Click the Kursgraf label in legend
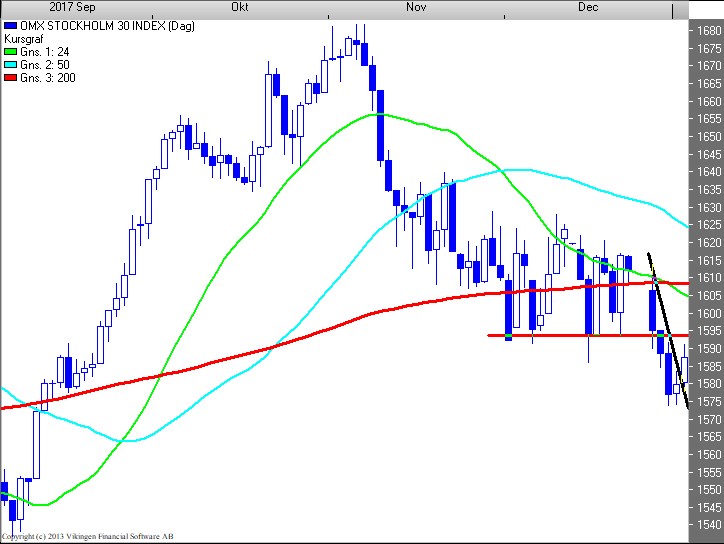The image size is (724, 544). (x=24, y=37)
